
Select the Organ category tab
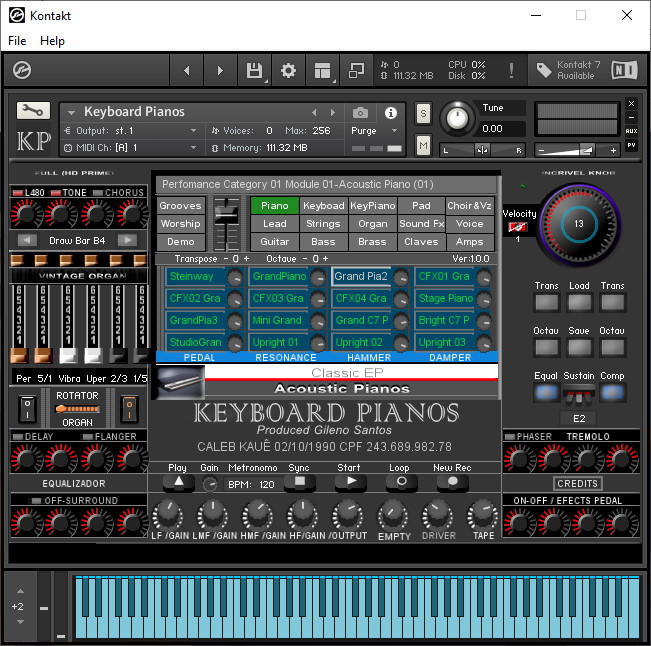tap(372, 224)
